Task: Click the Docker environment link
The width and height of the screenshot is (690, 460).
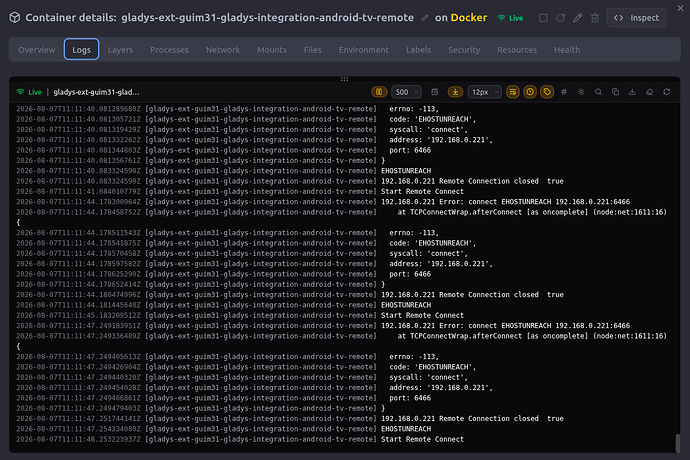Action: pos(469,18)
